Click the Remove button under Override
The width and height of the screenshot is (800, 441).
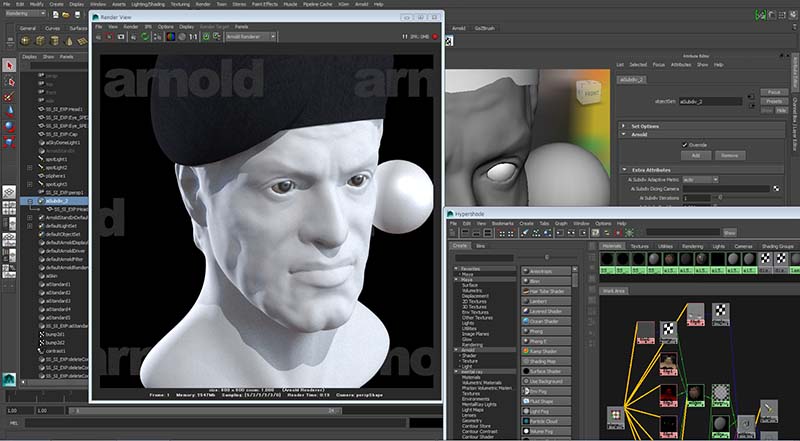click(x=730, y=156)
